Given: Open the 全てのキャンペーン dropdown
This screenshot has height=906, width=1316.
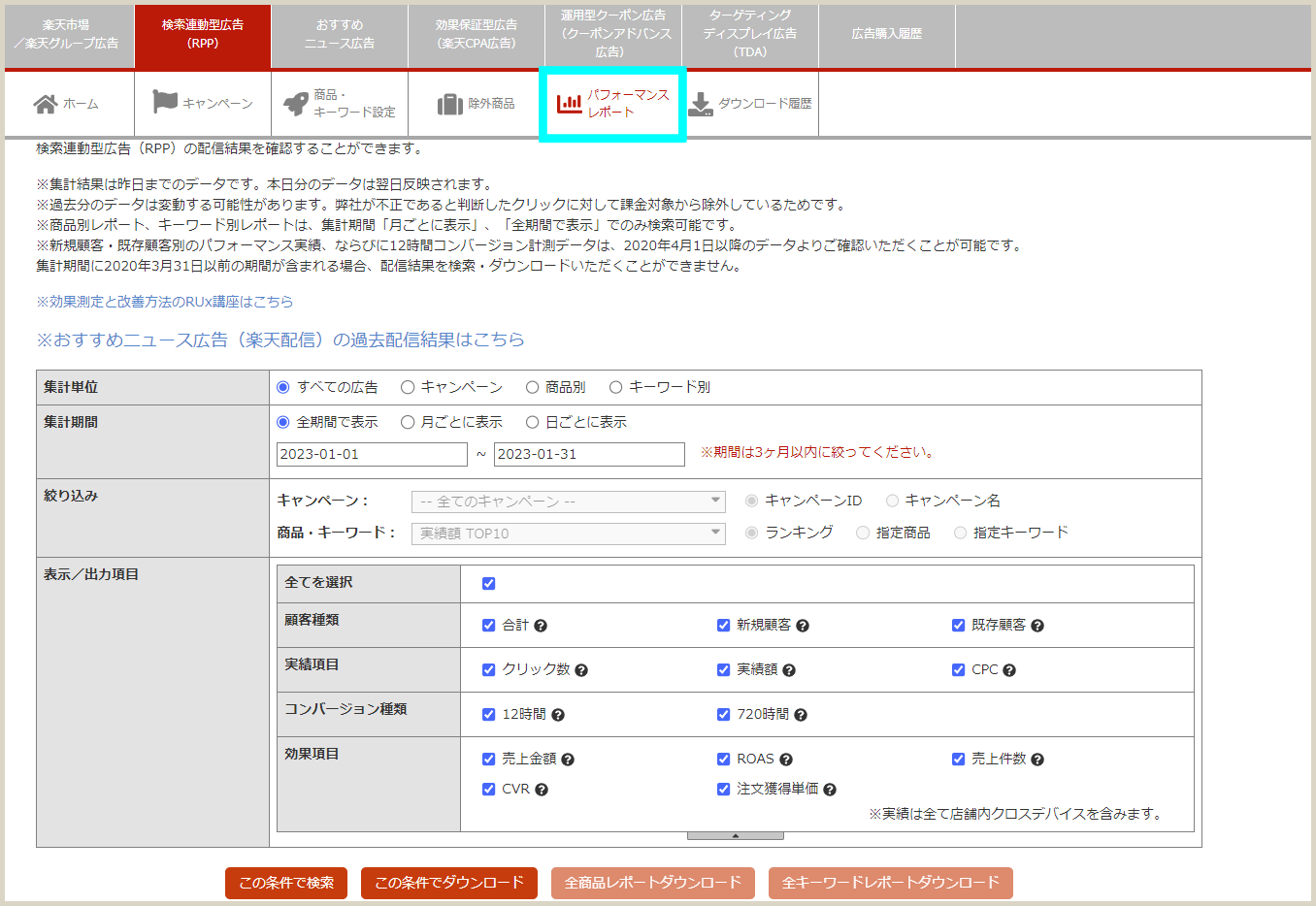Looking at the screenshot, I should pyautogui.click(x=569, y=502).
